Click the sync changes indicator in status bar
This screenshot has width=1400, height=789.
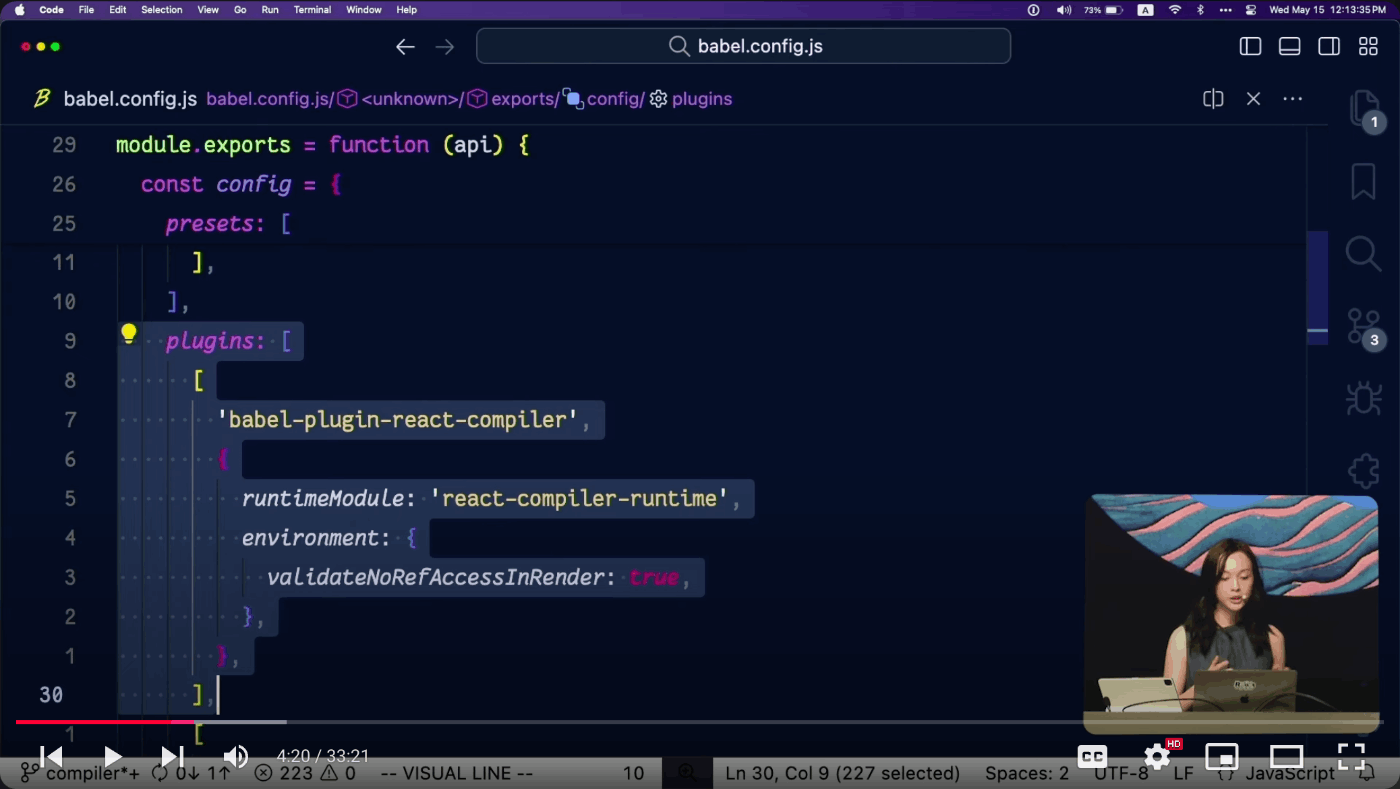pos(191,773)
